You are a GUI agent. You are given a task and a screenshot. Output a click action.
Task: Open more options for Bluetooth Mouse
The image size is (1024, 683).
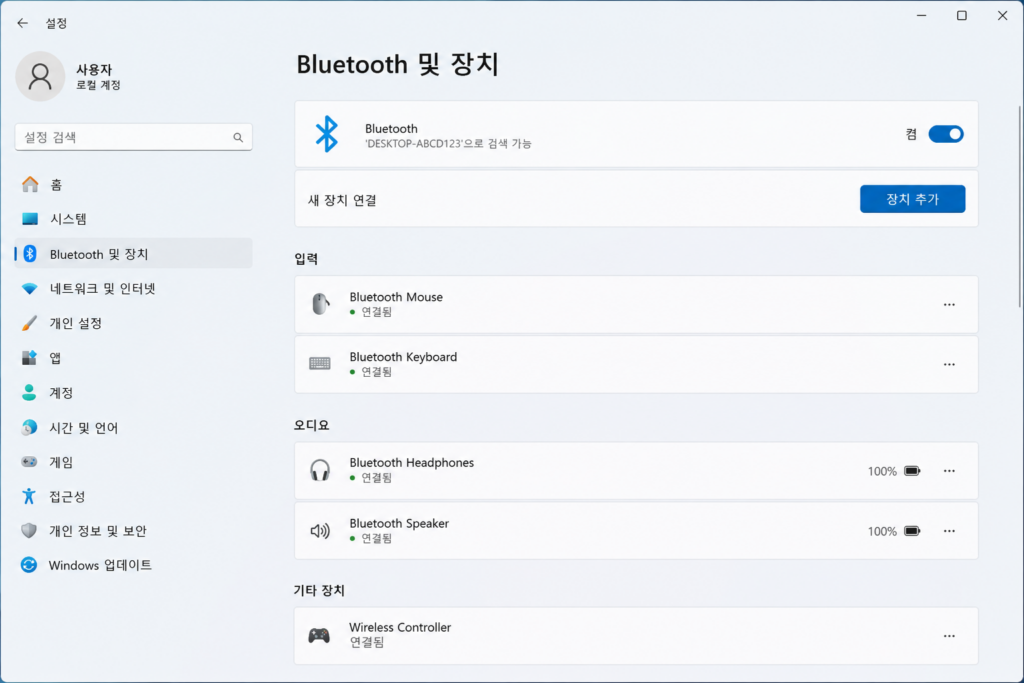tap(949, 304)
